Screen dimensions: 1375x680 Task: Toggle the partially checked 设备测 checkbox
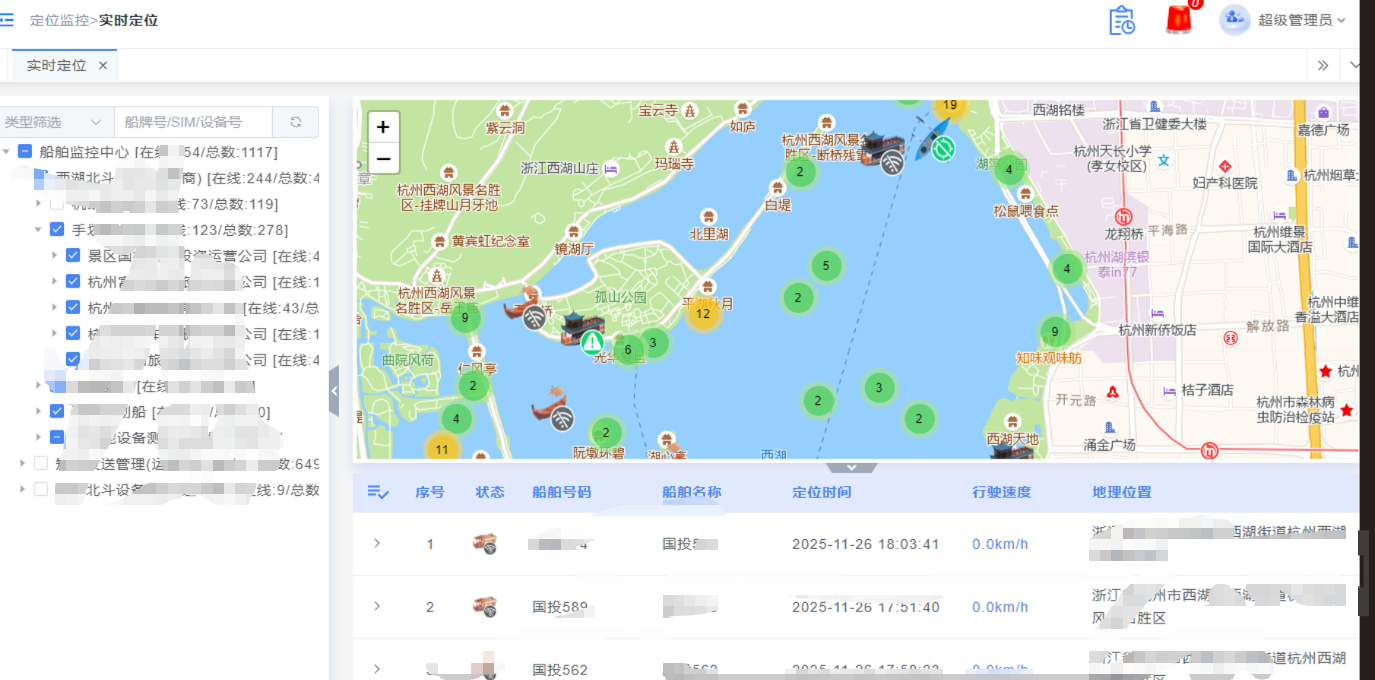(x=57, y=437)
